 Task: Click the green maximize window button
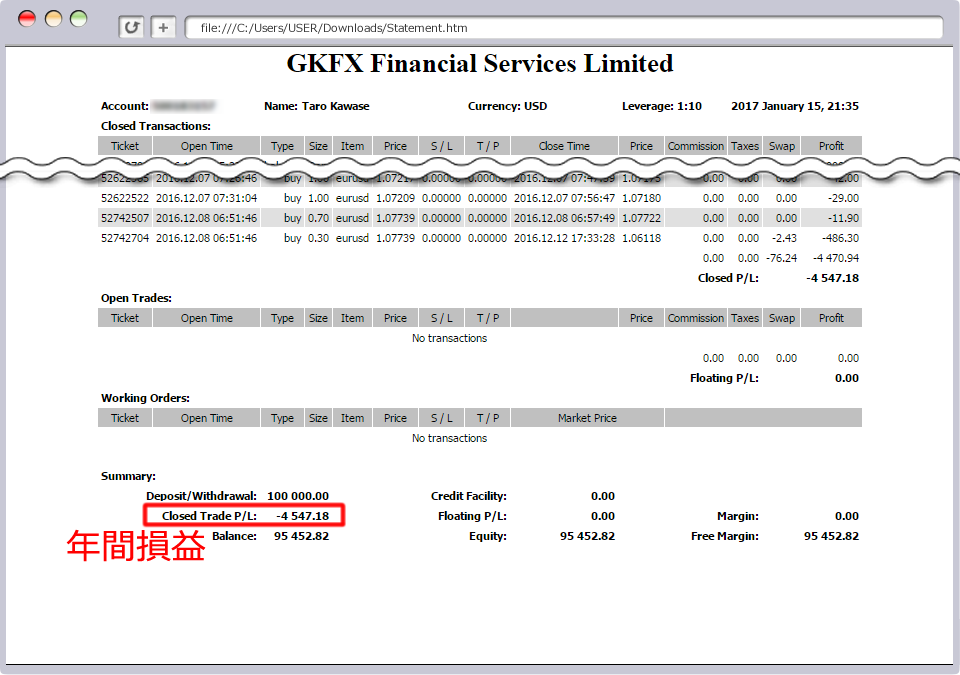point(78,19)
